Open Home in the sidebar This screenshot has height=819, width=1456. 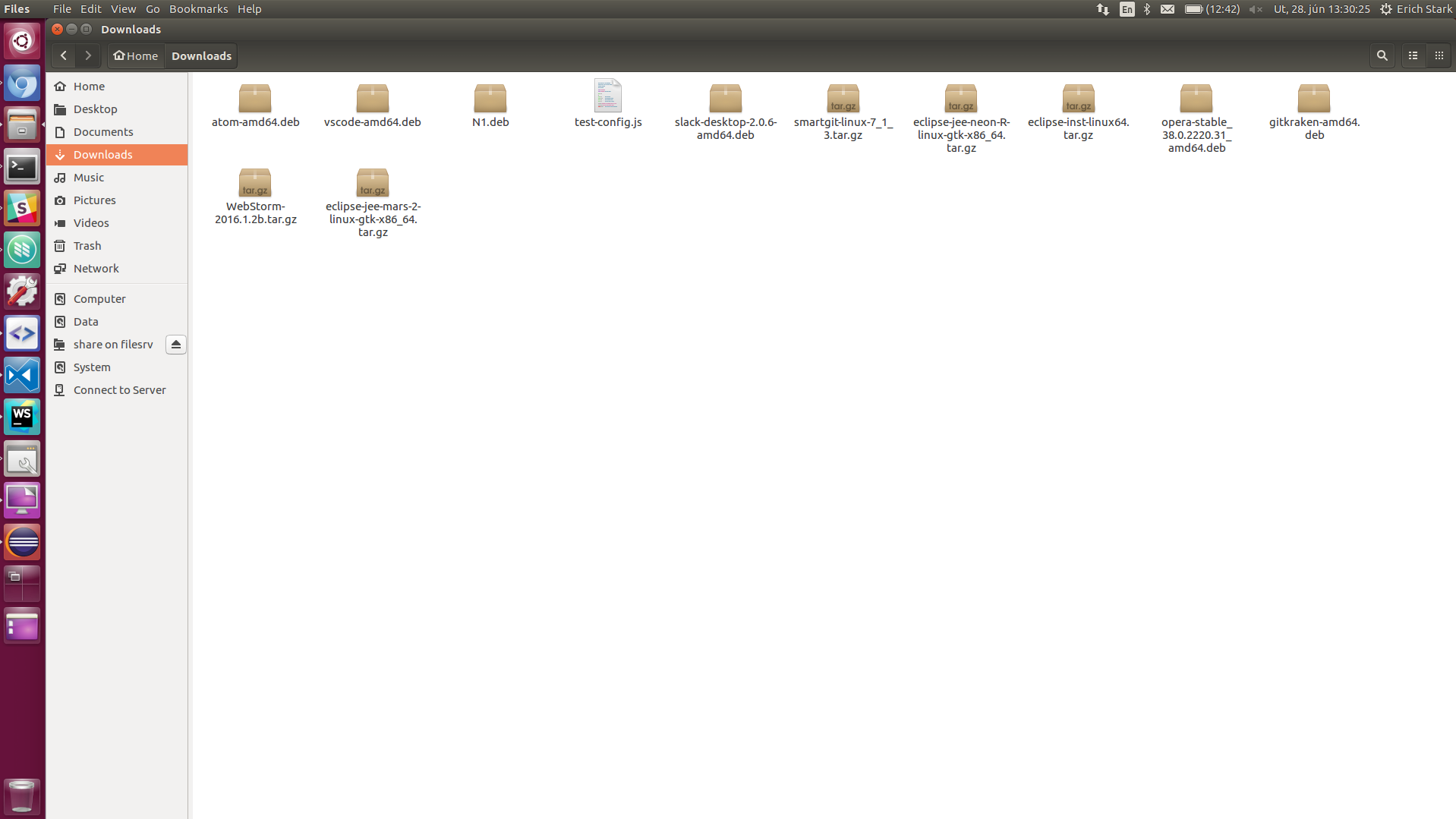(x=117, y=87)
